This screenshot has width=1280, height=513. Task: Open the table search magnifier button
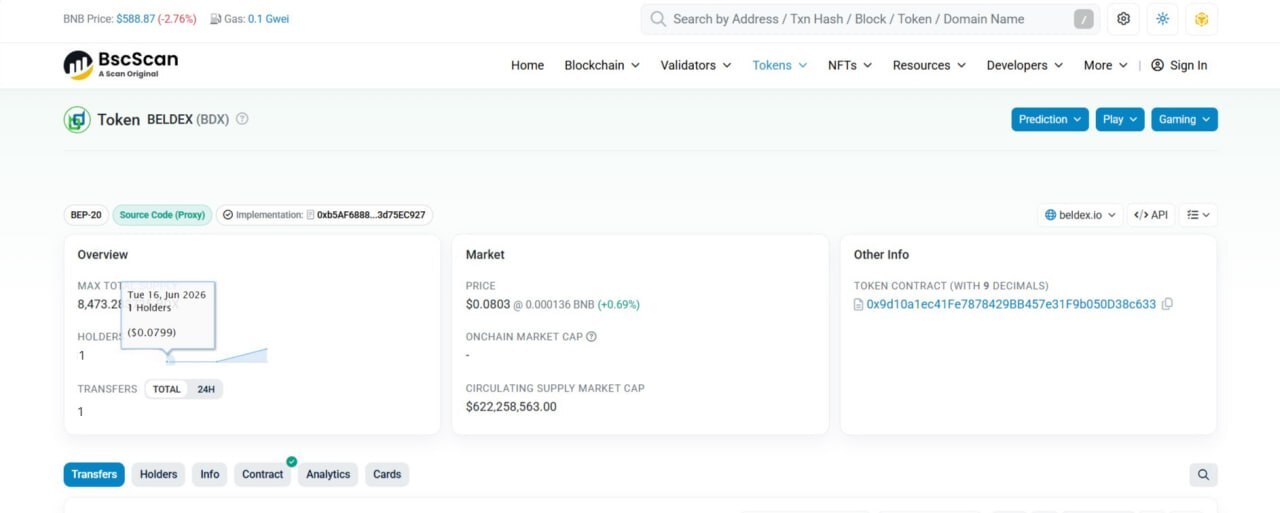tap(1203, 475)
